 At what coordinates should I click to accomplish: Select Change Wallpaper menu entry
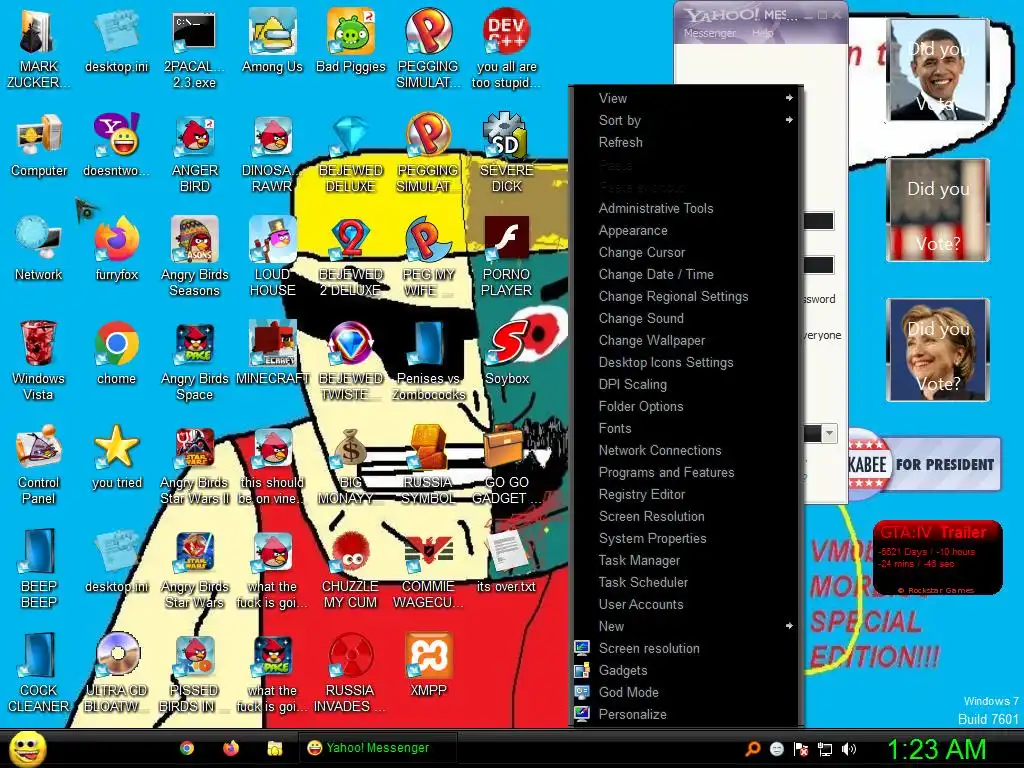point(686,340)
